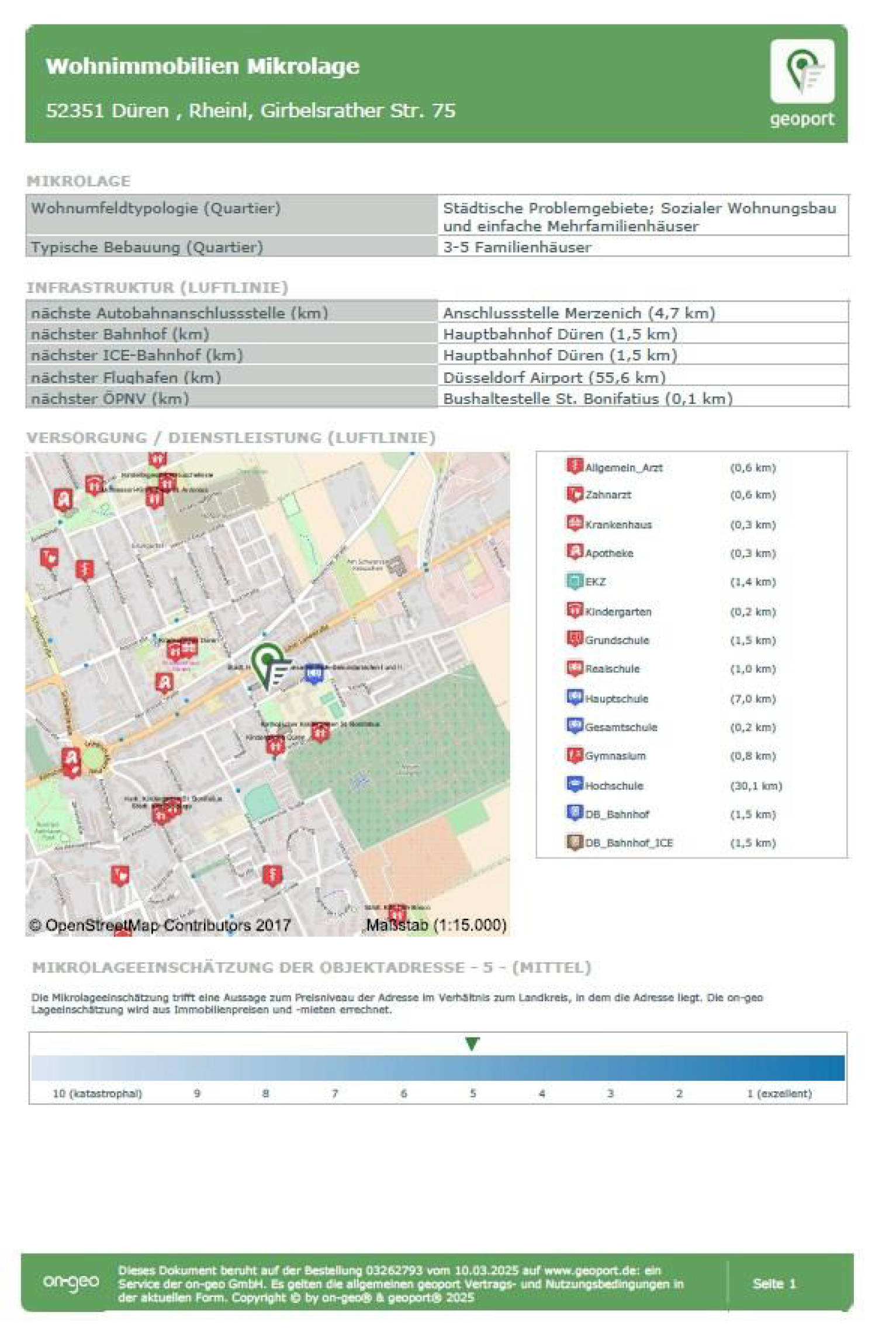The width and height of the screenshot is (896, 1342).
Task: Click the Realschule distance '(1,0 km)'
Action: pyautogui.click(x=753, y=669)
